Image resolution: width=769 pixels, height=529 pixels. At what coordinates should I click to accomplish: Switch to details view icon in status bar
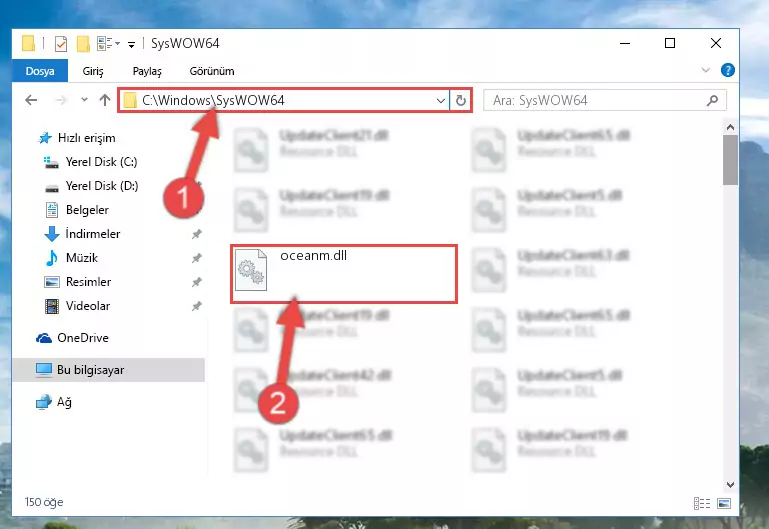tap(702, 503)
